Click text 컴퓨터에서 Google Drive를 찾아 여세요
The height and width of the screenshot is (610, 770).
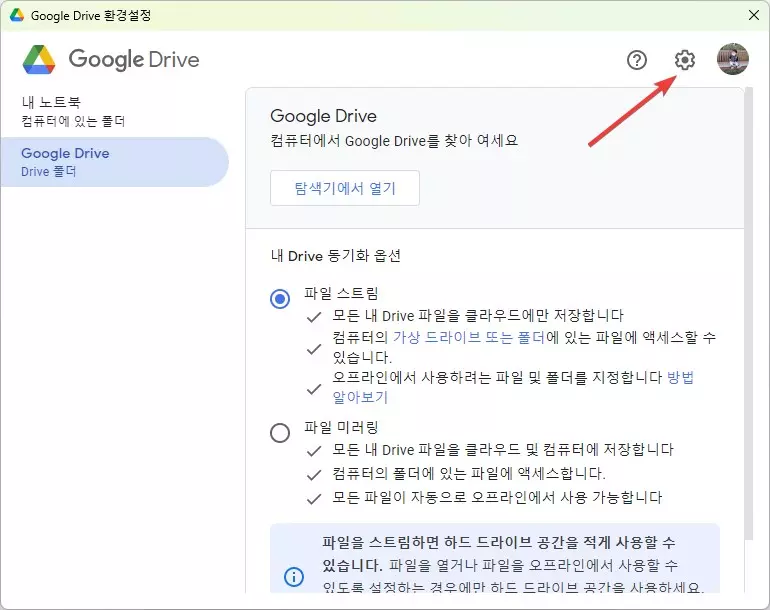[394, 141]
